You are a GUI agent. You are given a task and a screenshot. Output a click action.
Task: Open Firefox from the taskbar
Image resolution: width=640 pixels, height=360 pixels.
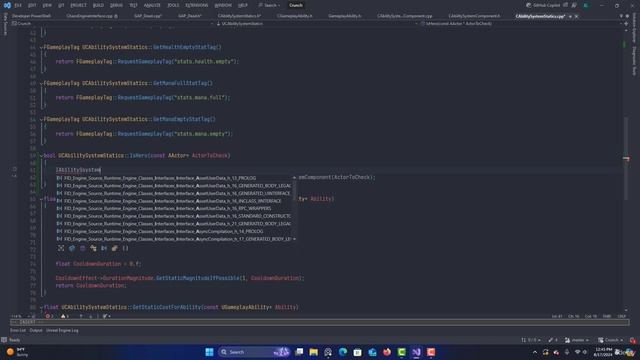tap(387, 352)
